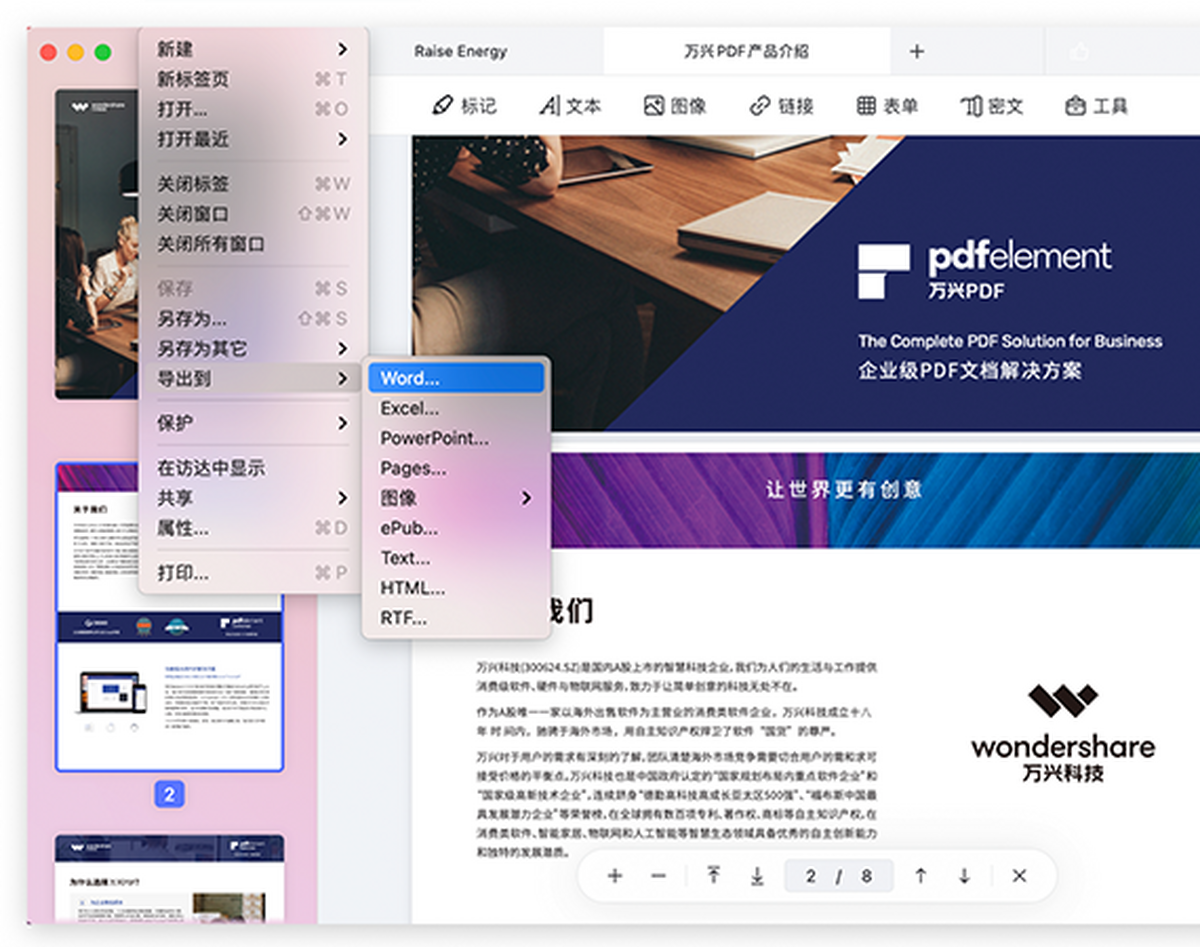This screenshot has width=1200, height=947.
Task: Switch to the Raise Energy tab
Action: coord(460,51)
